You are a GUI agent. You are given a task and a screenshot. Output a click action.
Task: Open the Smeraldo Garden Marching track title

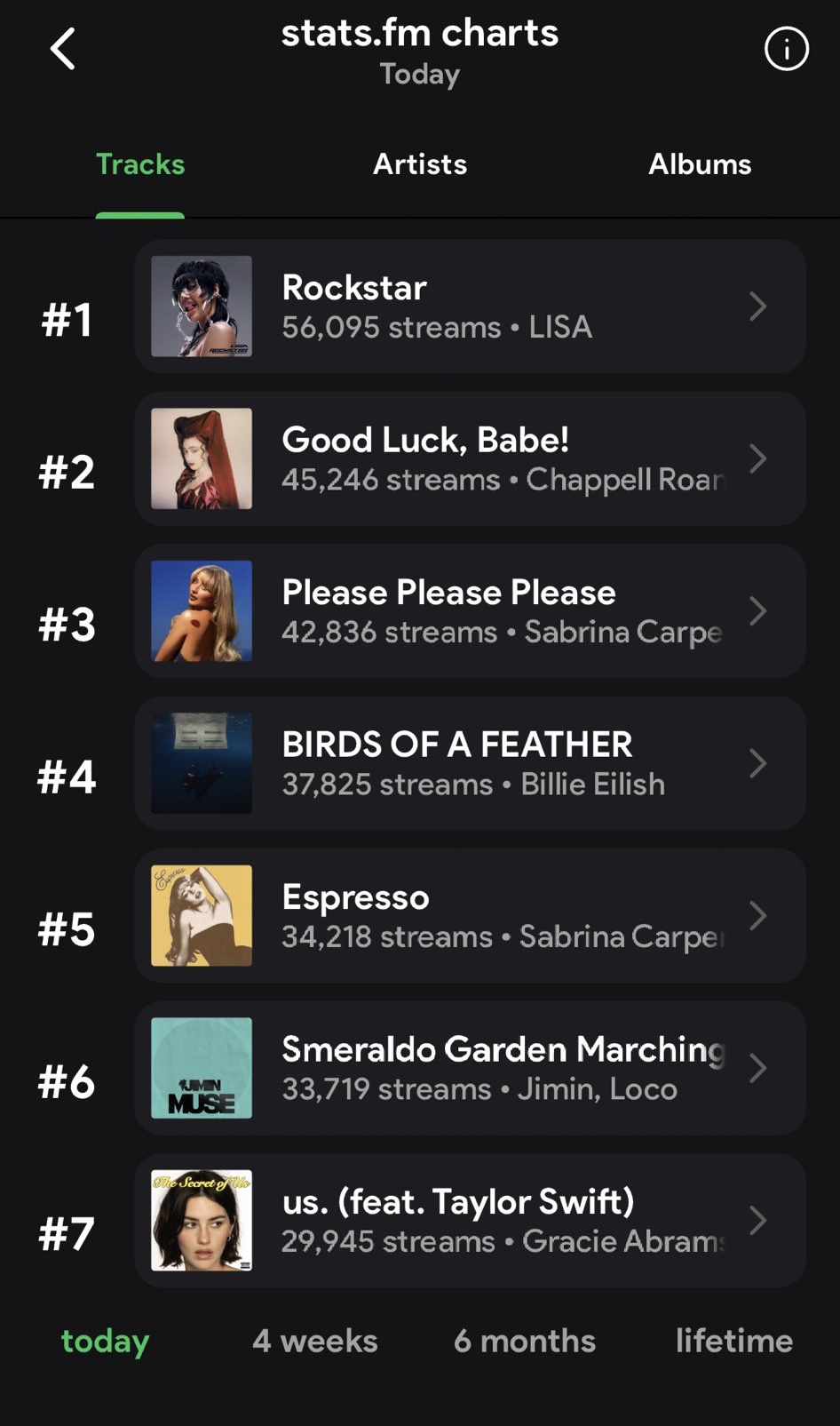pos(503,1049)
